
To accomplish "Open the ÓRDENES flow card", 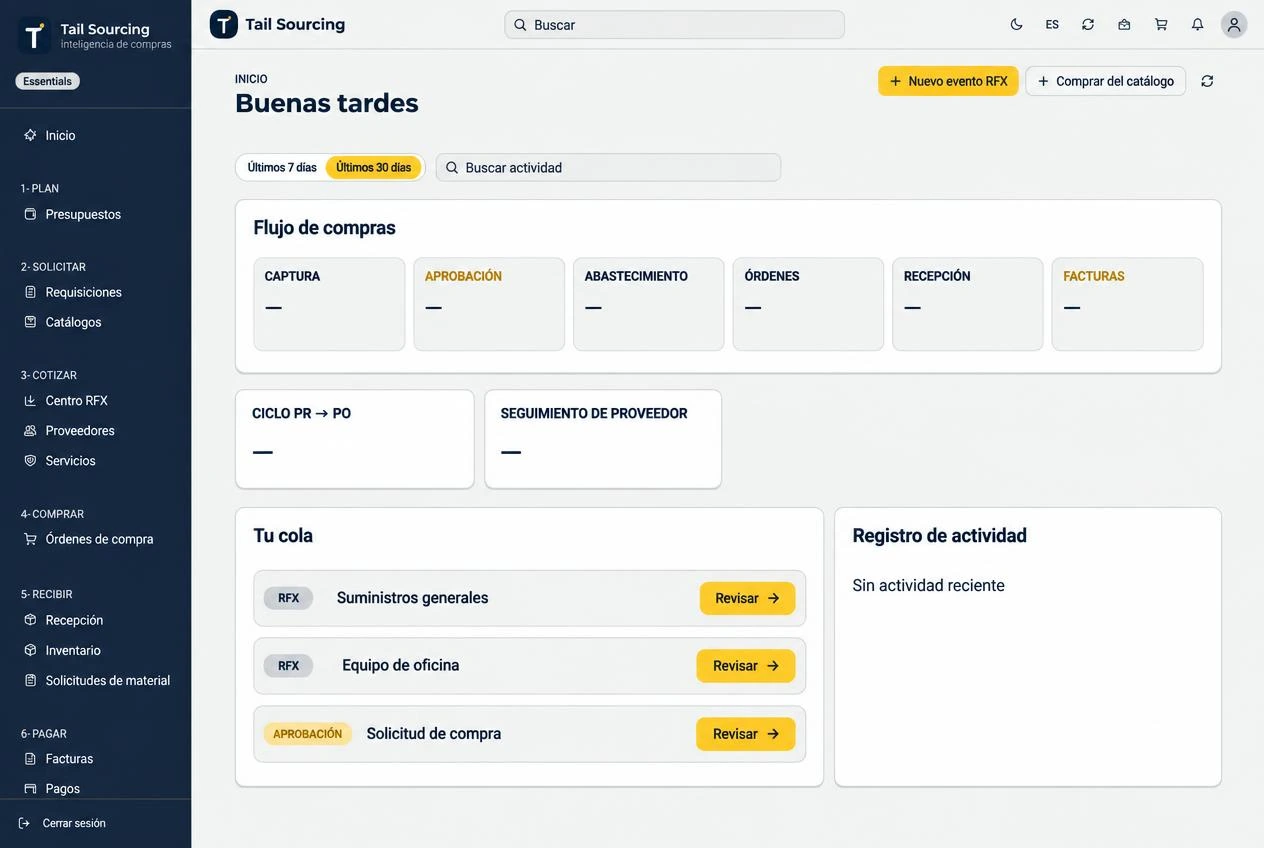I will [808, 304].
